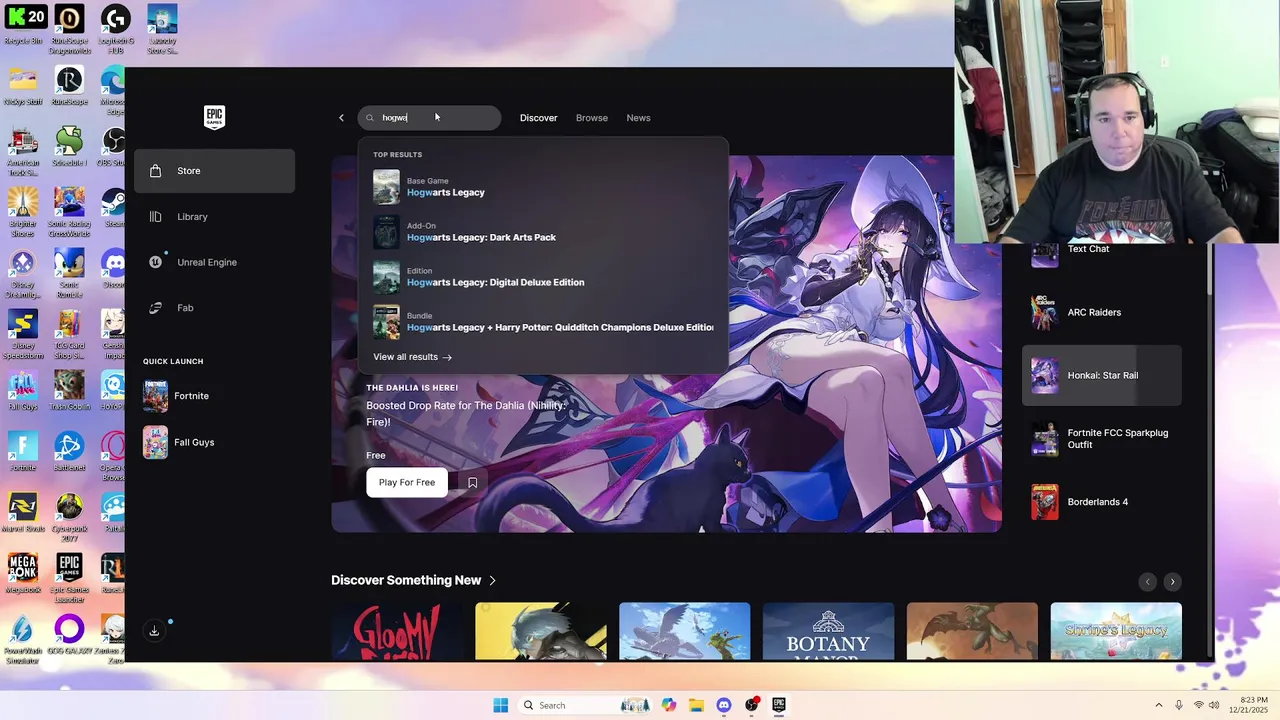The image size is (1280, 720).
Task: Show hidden system tray icons
Action: pos(1159,705)
